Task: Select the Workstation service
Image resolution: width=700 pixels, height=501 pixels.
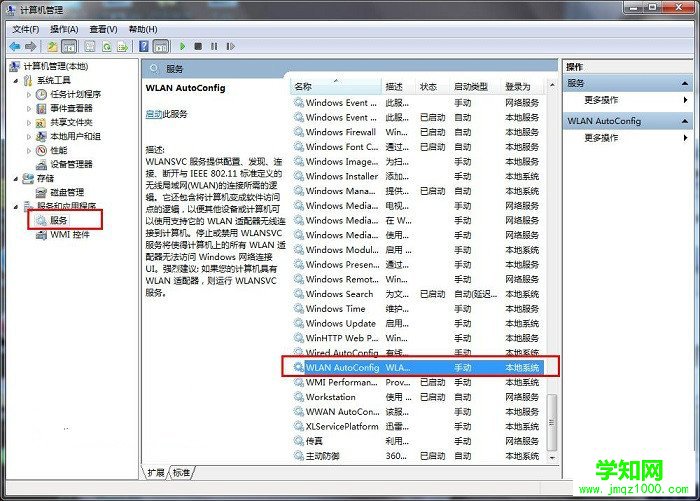Action: click(x=331, y=397)
